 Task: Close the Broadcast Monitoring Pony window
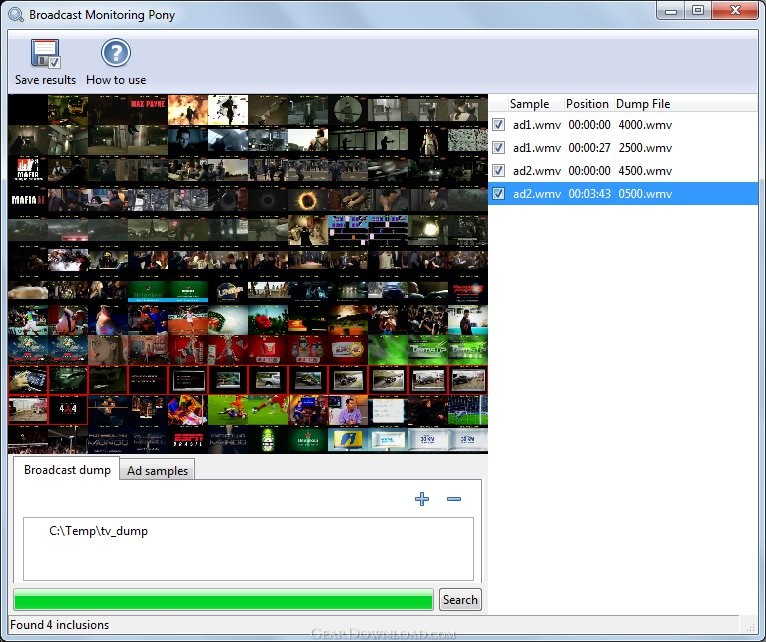click(735, 11)
